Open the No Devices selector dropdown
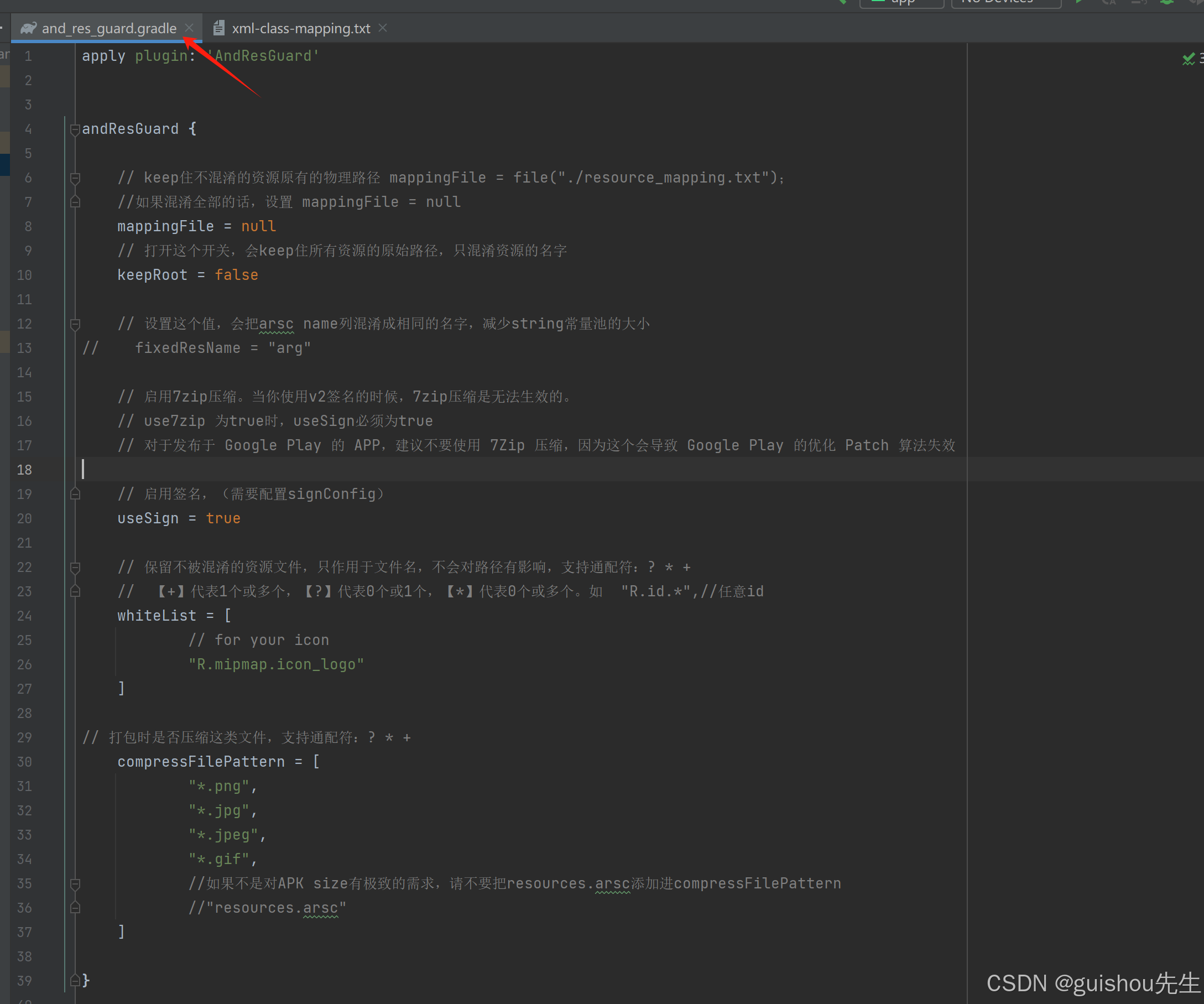 [x=1005, y=2]
